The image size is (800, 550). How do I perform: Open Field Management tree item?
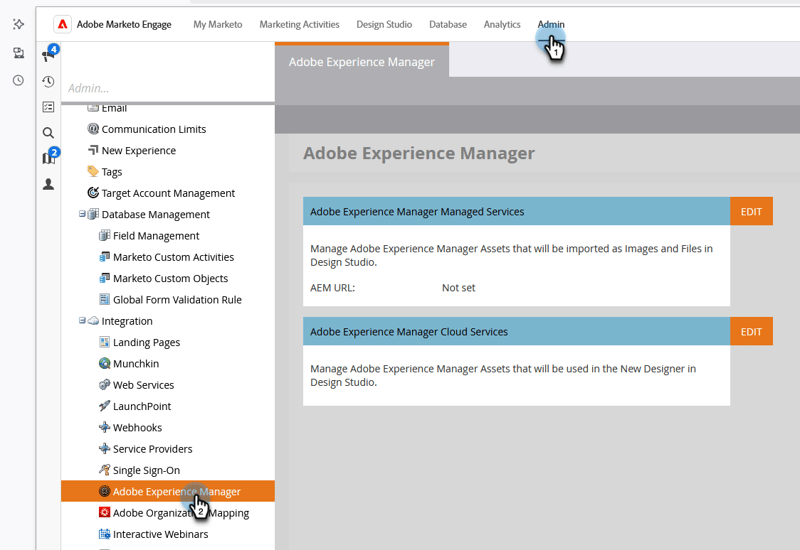156,236
